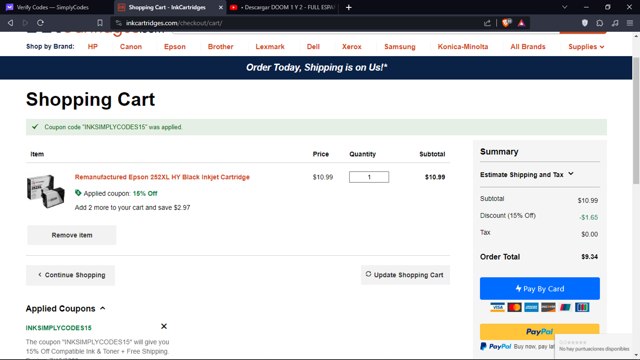Open the Konica-Minolta brand link
The width and height of the screenshot is (640, 360).
click(x=463, y=47)
